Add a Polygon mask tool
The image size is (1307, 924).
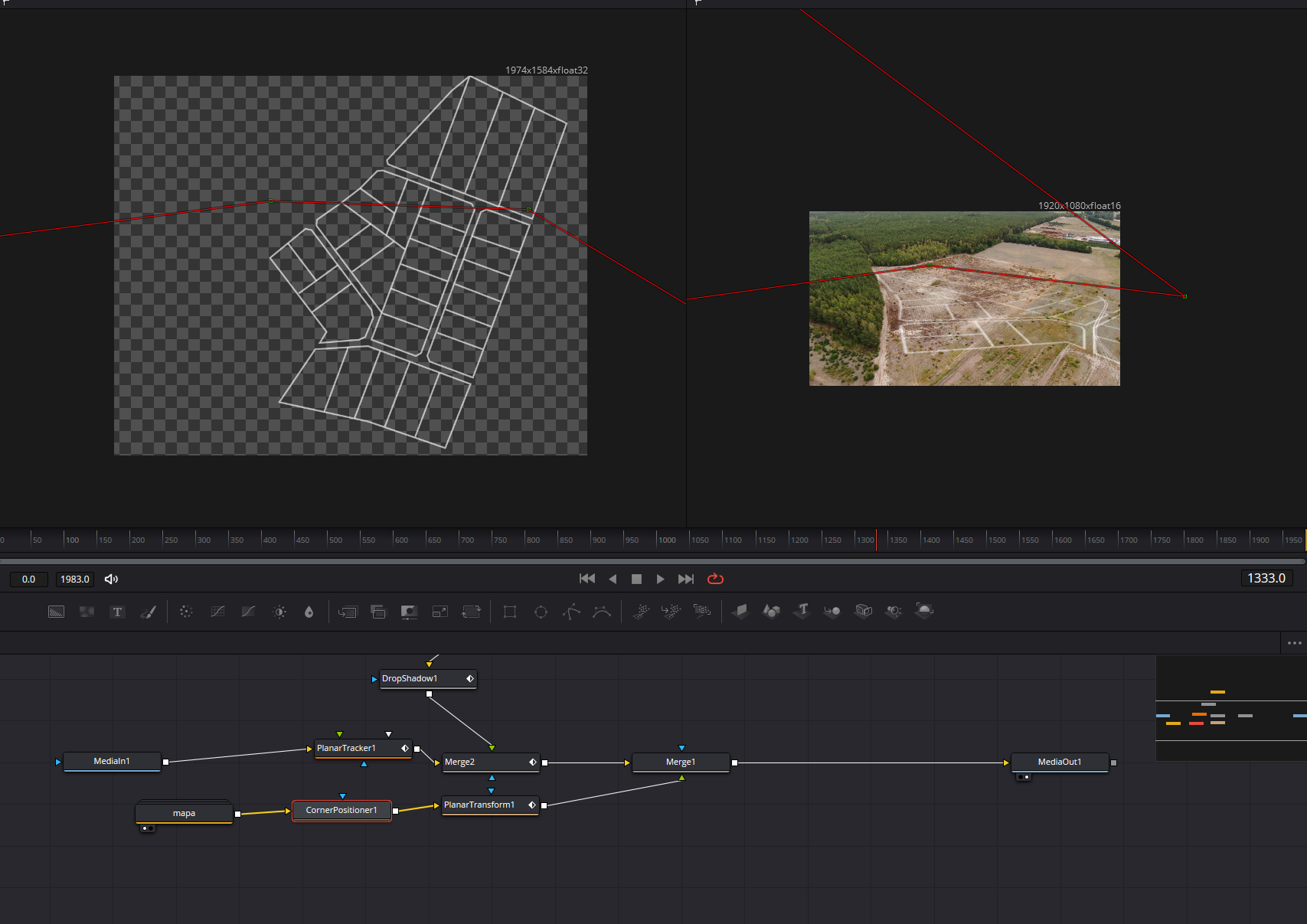pyautogui.click(x=571, y=612)
